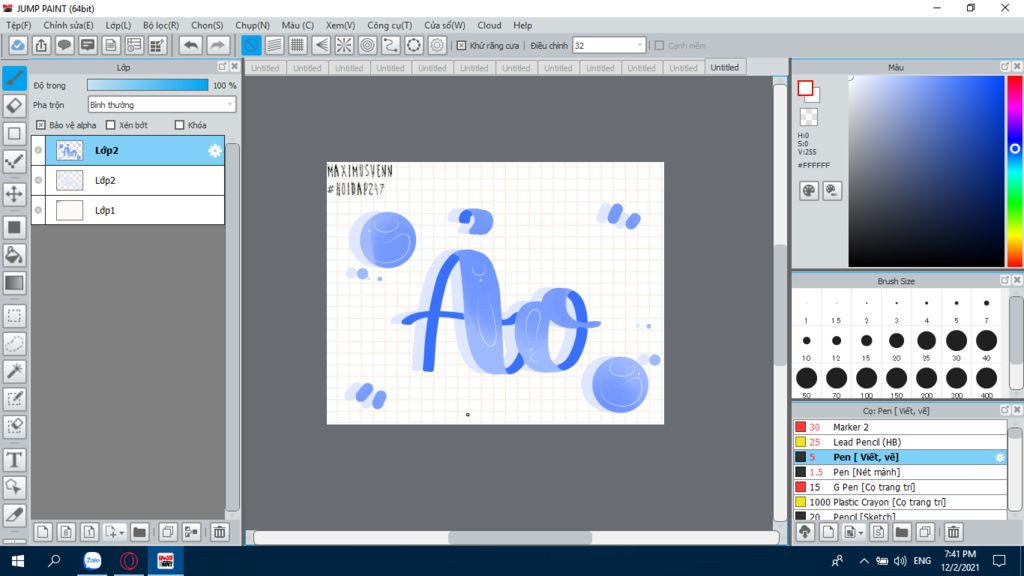Open the Chỉnh sửa(E) menu
1024x576 pixels.
[x=68, y=25]
